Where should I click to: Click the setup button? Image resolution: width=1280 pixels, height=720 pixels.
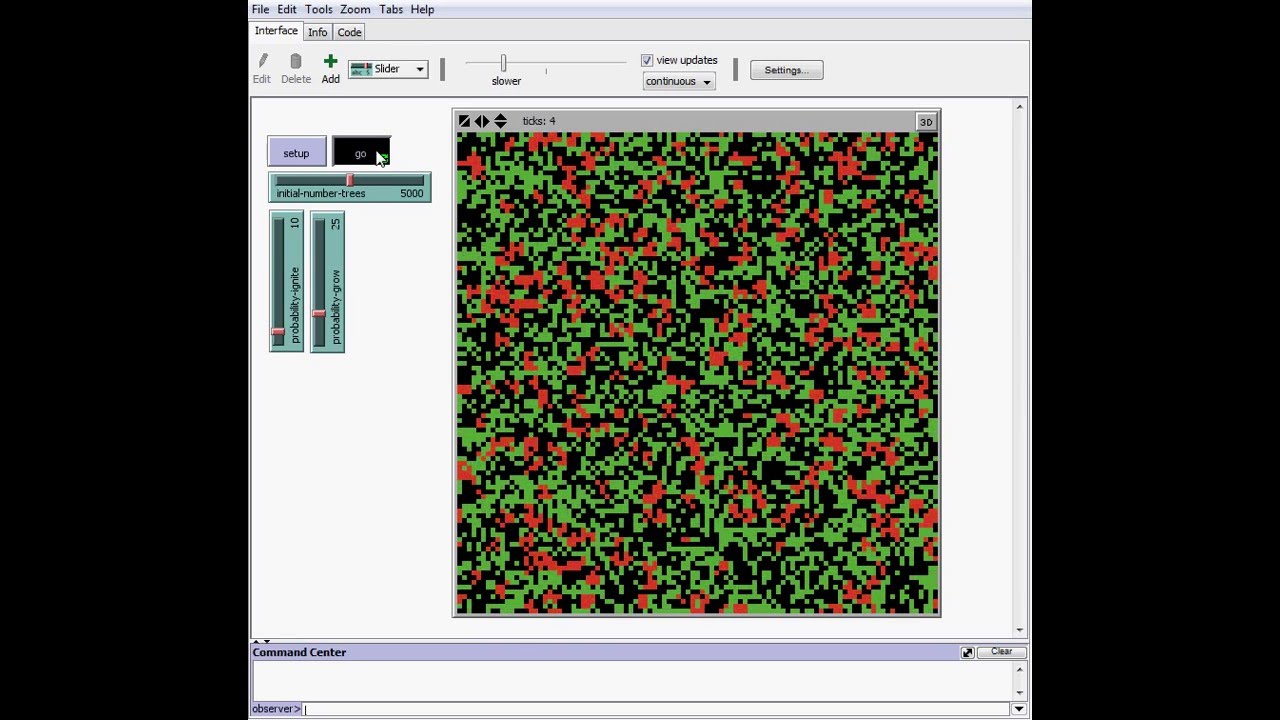[x=296, y=153]
